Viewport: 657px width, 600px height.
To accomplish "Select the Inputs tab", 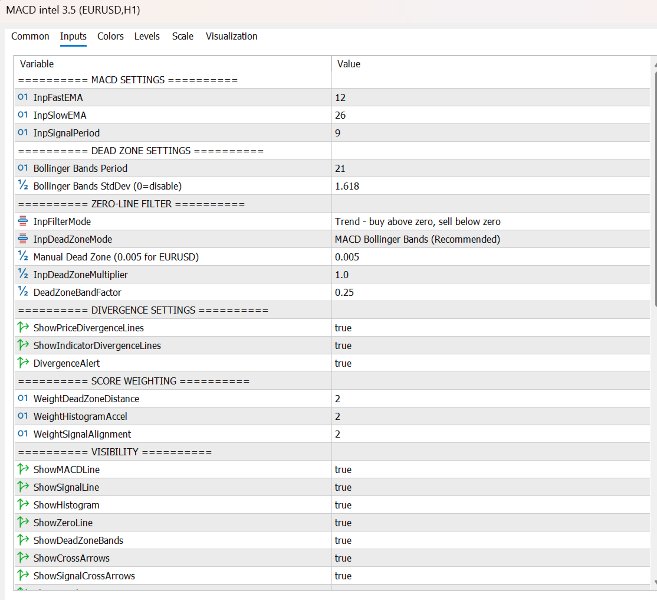I will (x=73, y=36).
